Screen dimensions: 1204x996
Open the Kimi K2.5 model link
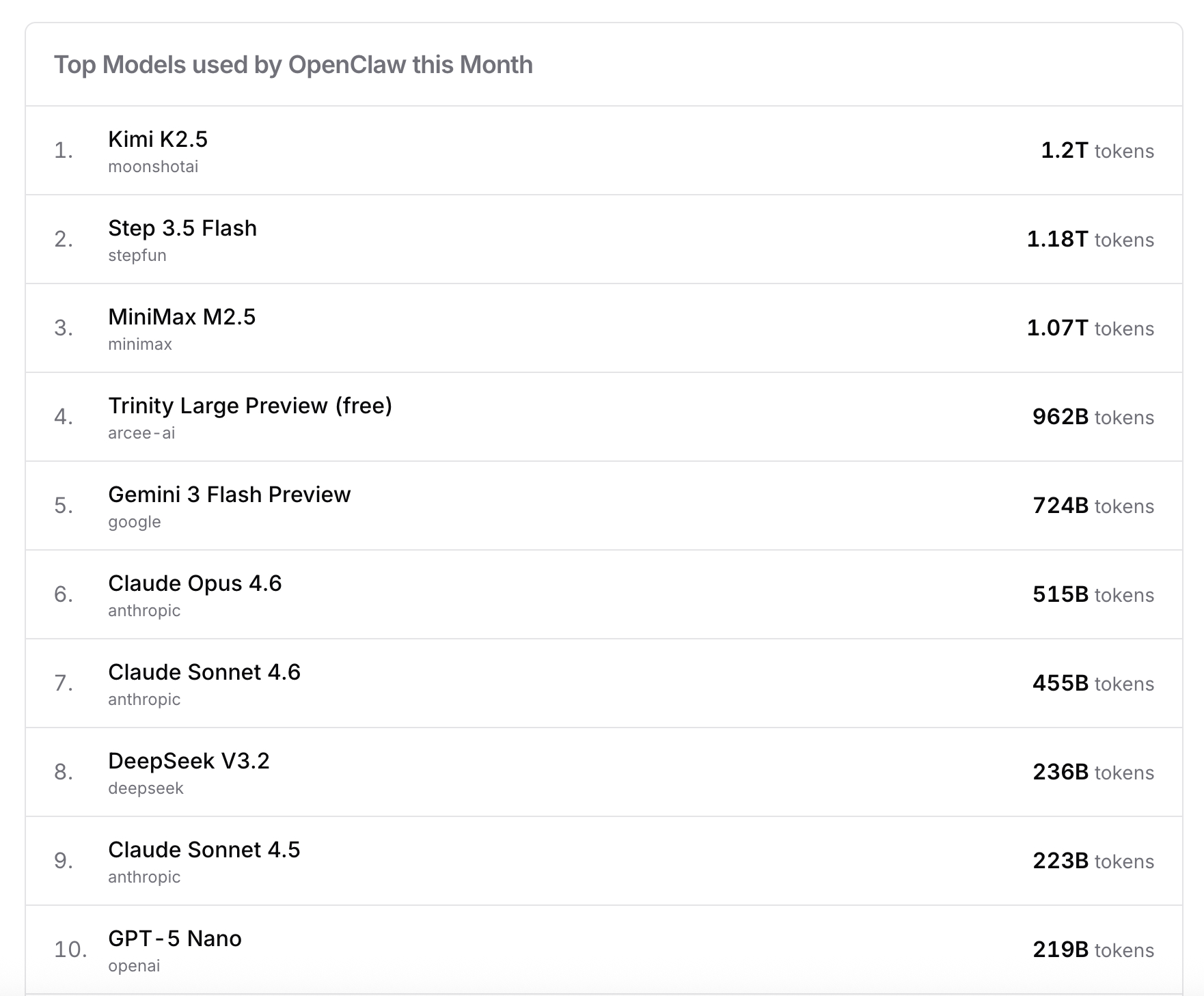click(x=158, y=139)
